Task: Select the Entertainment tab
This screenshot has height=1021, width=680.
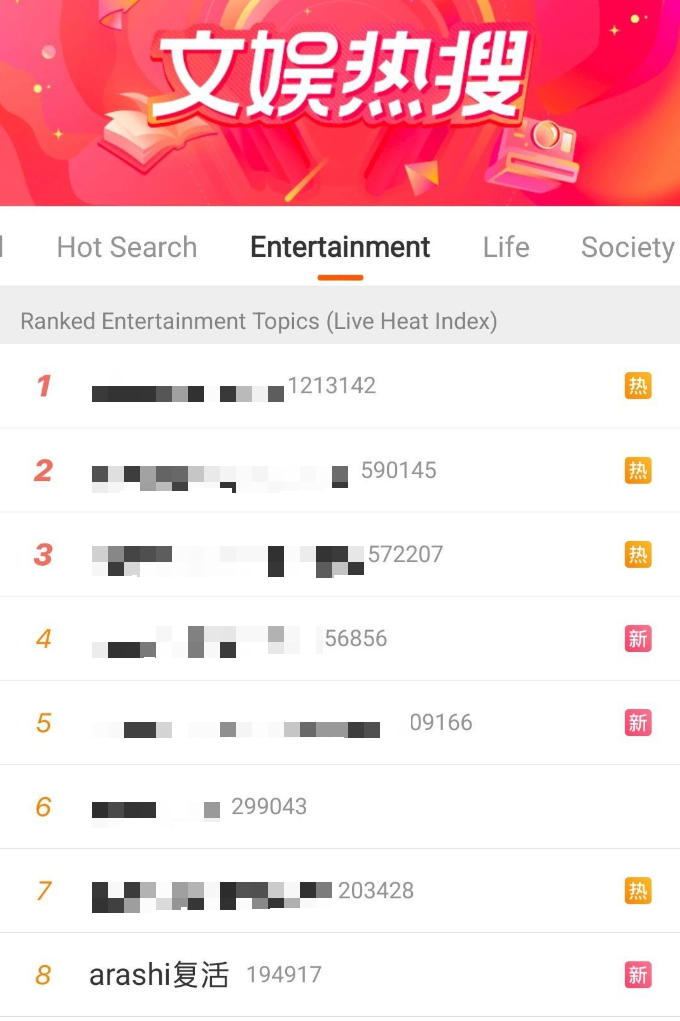Action: coord(340,247)
